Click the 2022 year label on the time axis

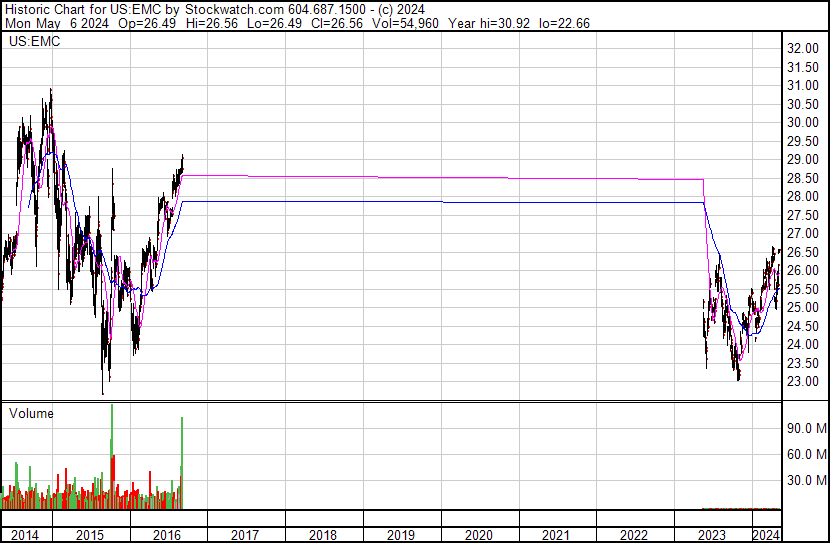634,535
